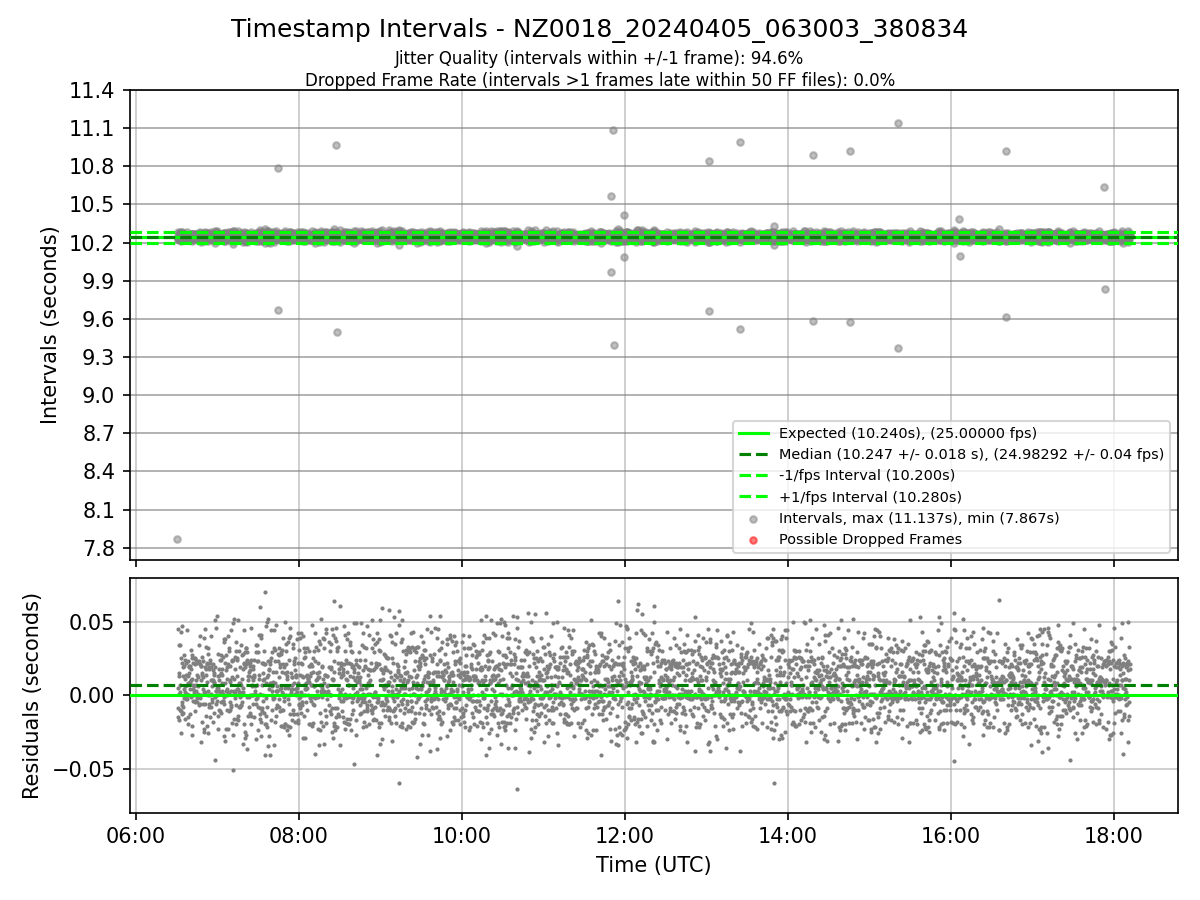Click the y-axis tick label '9.3'
The width and height of the screenshot is (1200, 900).
(98, 358)
